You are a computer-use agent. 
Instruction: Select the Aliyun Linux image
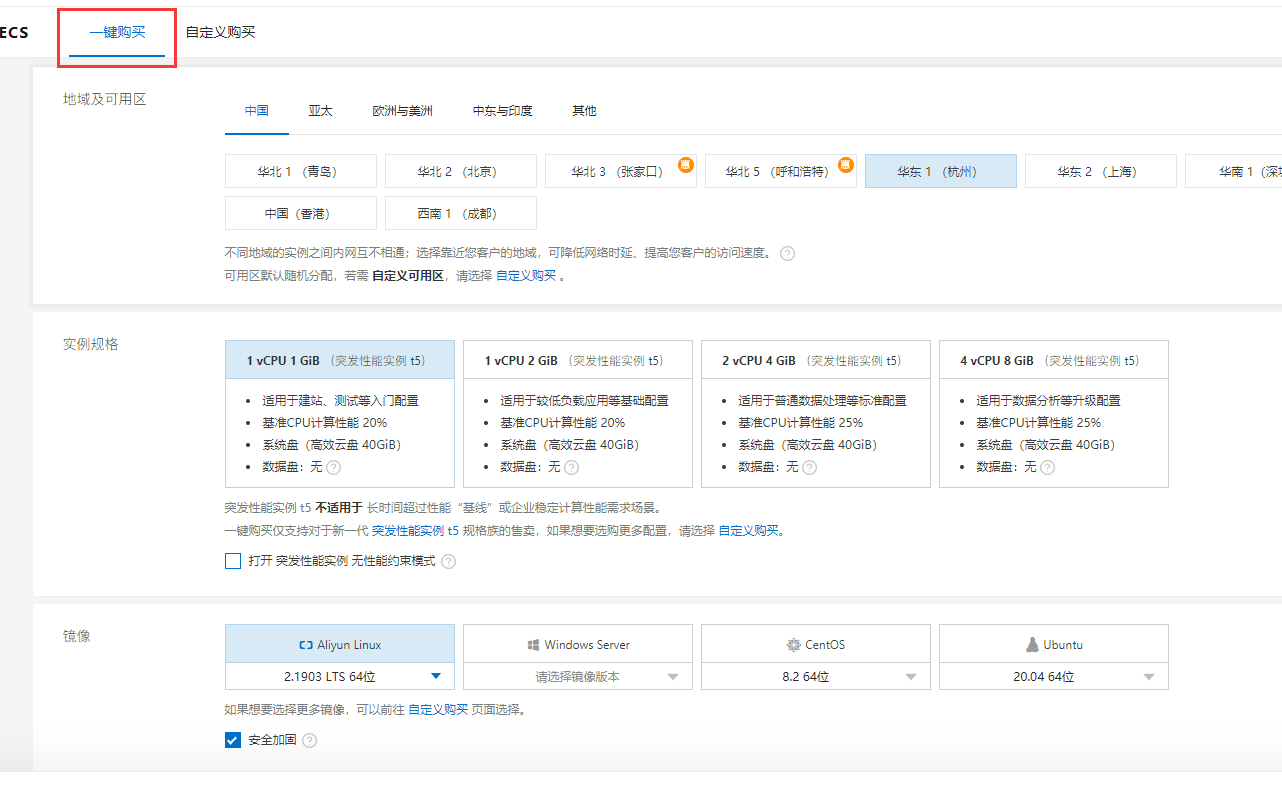[x=340, y=645]
